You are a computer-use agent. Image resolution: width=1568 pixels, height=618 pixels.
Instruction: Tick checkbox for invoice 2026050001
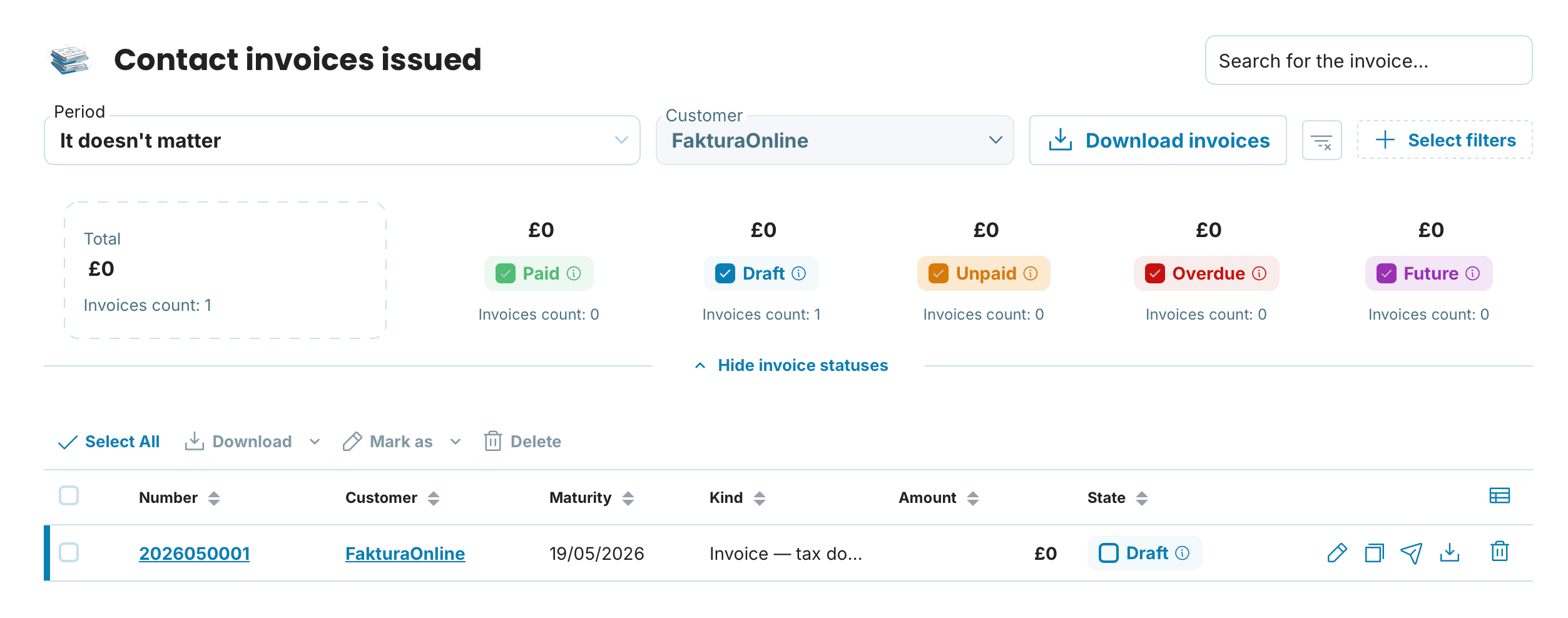[69, 552]
